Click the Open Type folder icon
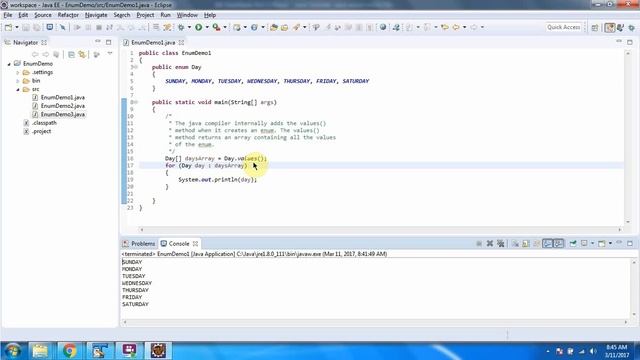The height and width of the screenshot is (360, 640). pyautogui.click(x=274, y=27)
